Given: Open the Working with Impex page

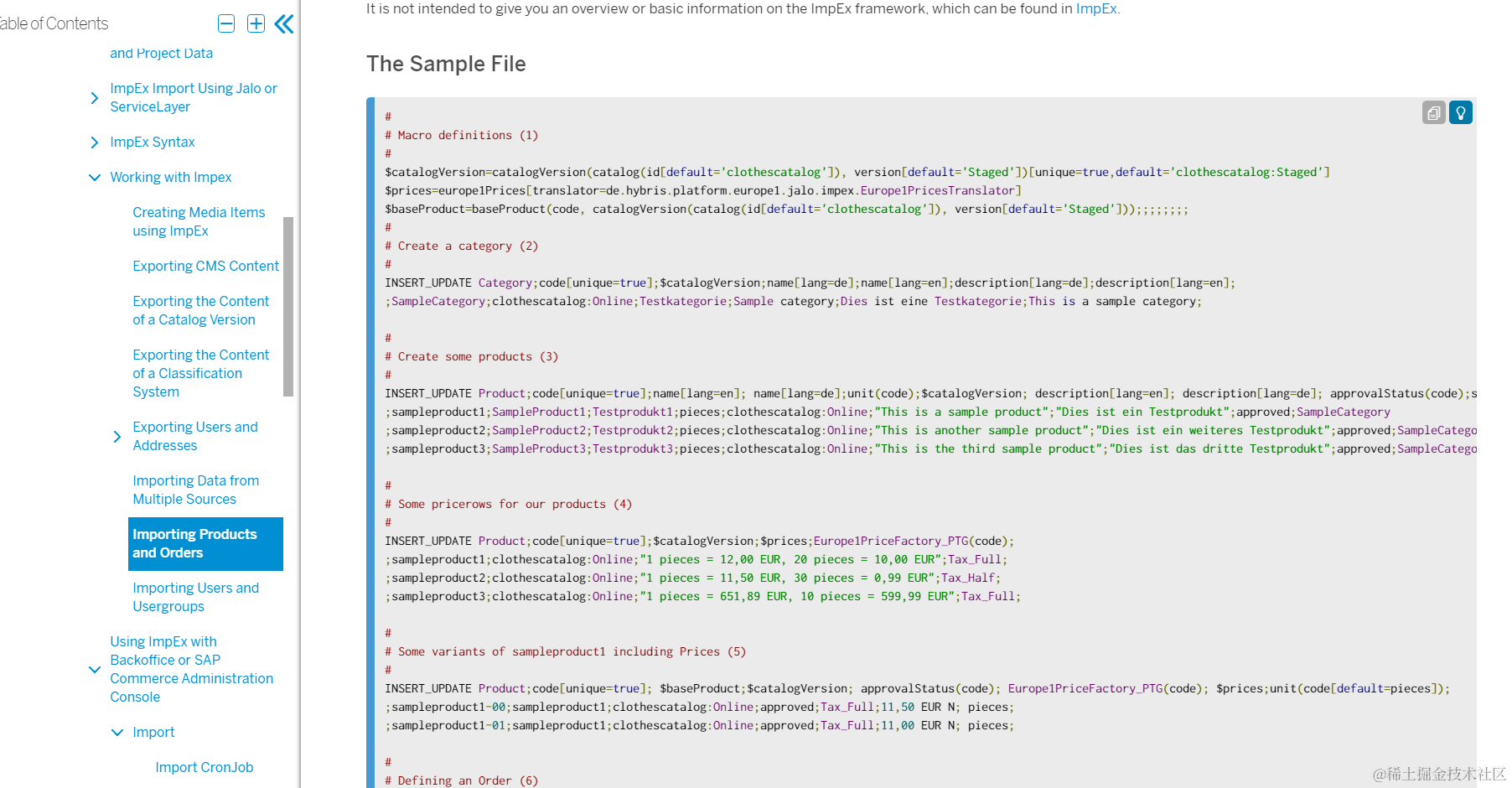Looking at the screenshot, I should point(171,177).
